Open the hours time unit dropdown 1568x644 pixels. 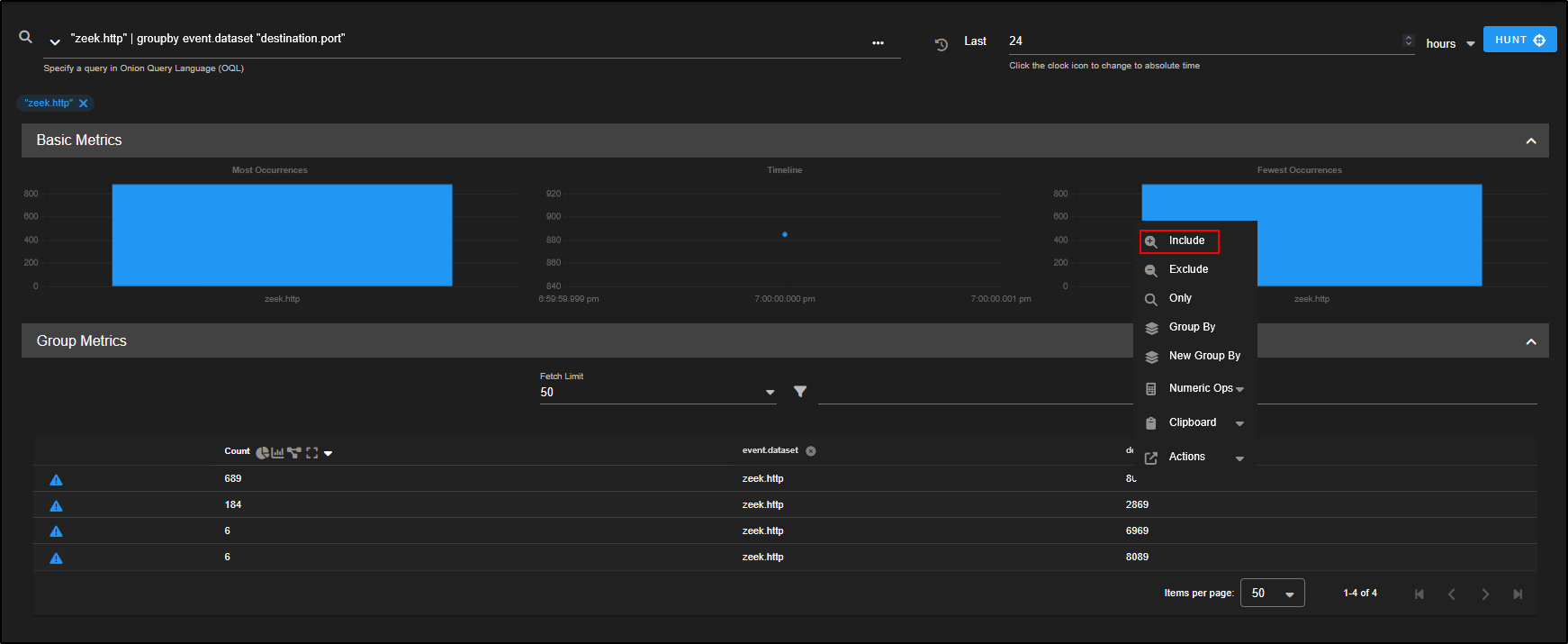click(1450, 44)
